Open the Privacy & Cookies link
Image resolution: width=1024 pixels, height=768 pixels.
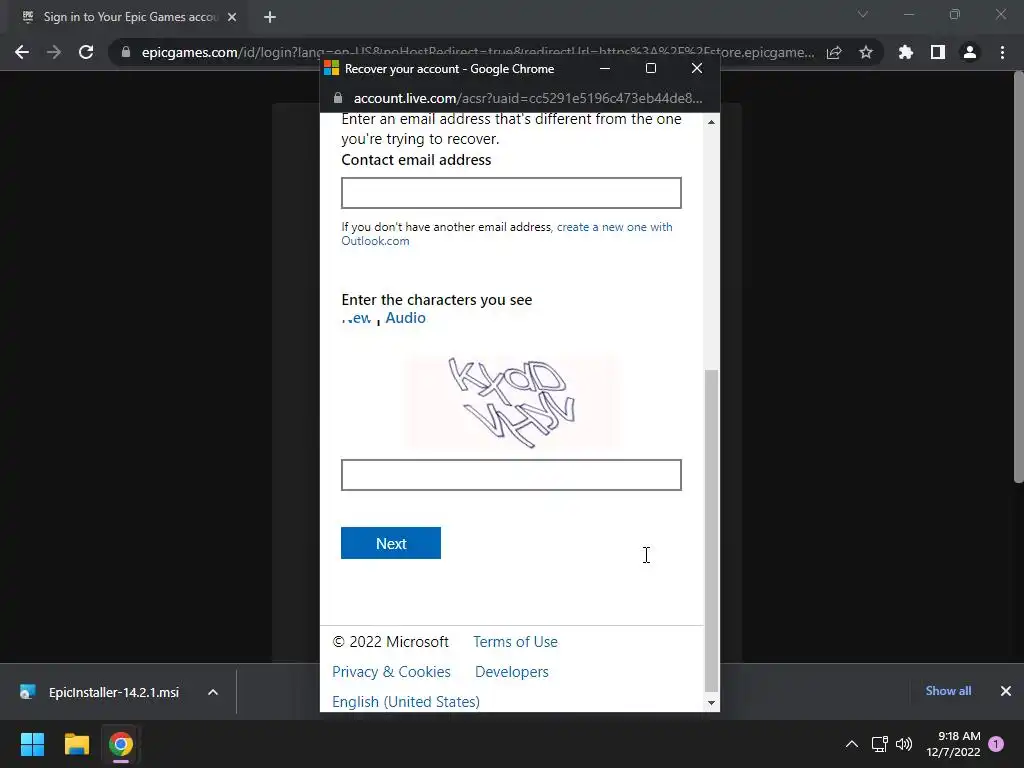coord(391,672)
